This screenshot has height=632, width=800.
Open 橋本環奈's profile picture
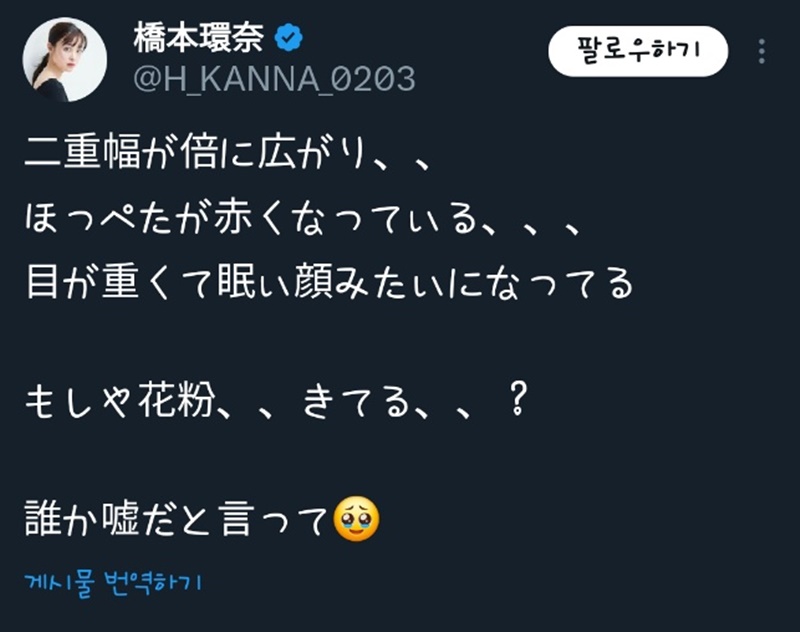pos(65,60)
